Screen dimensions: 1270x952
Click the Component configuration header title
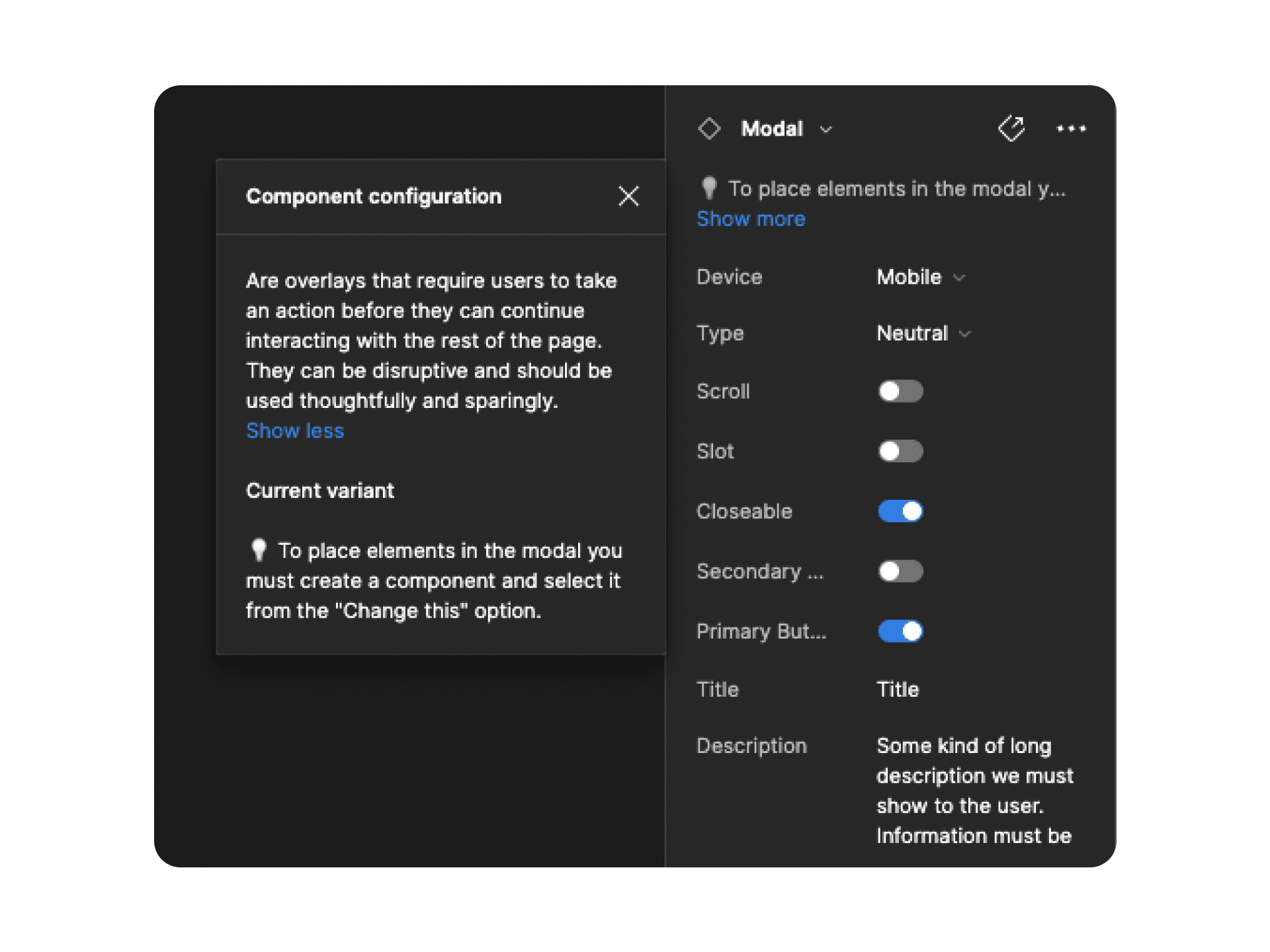click(x=374, y=196)
